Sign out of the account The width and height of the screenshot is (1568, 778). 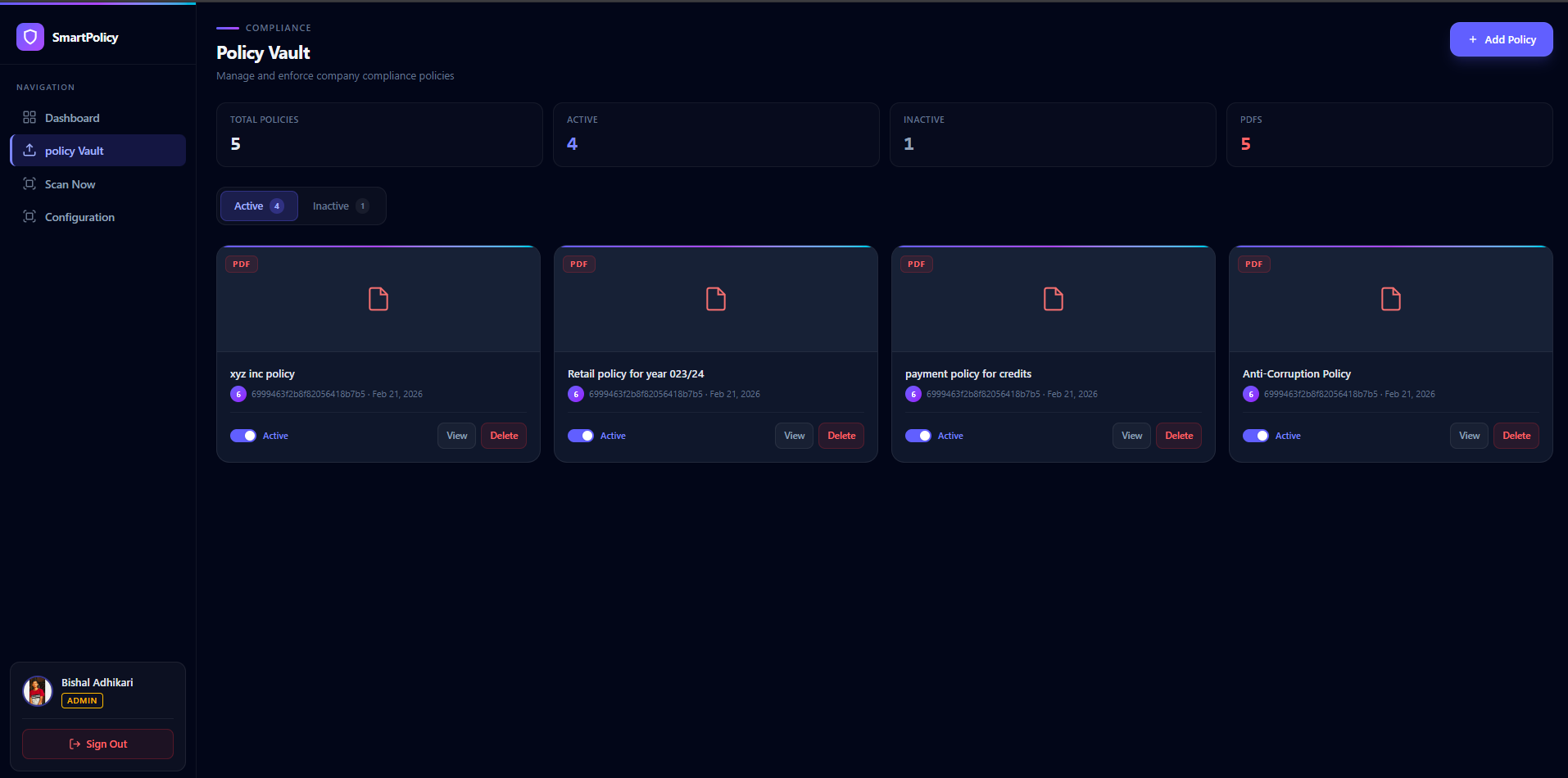[x=98, y=744]
